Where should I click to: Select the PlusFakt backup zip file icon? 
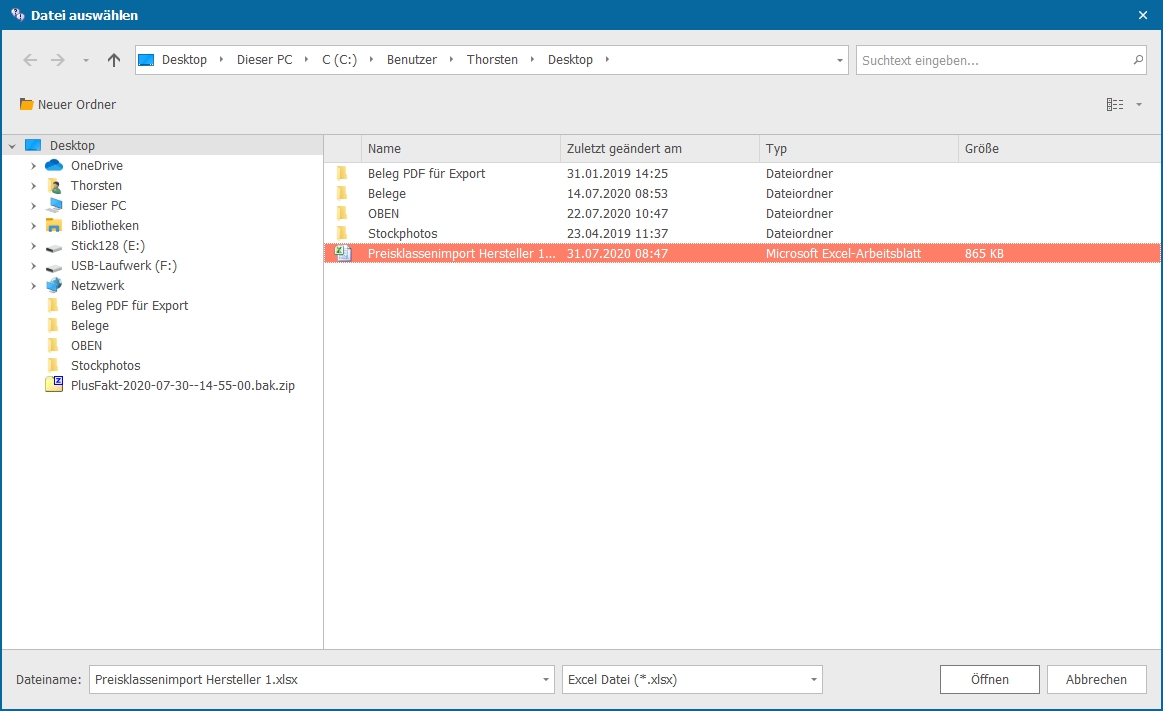pyautogui.click(x=54, y=385)
